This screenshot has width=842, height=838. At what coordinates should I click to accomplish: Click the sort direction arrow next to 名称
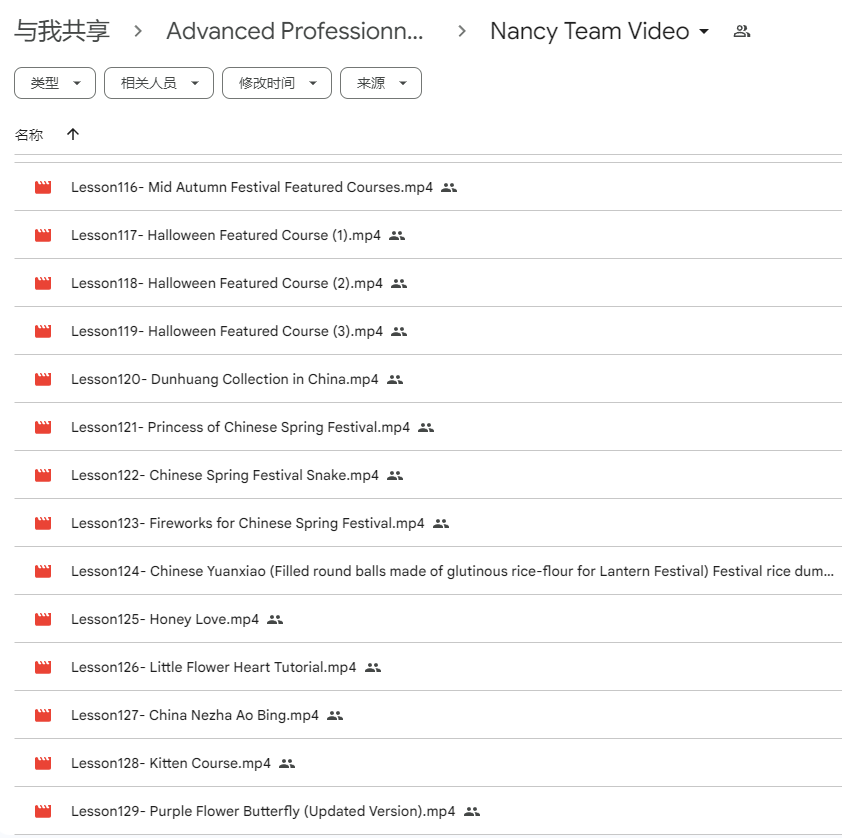(x=73, y=134)
